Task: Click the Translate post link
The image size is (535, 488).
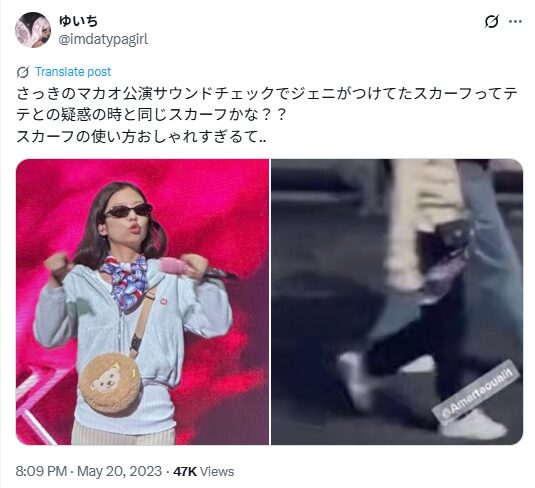Action: [73, 72]
